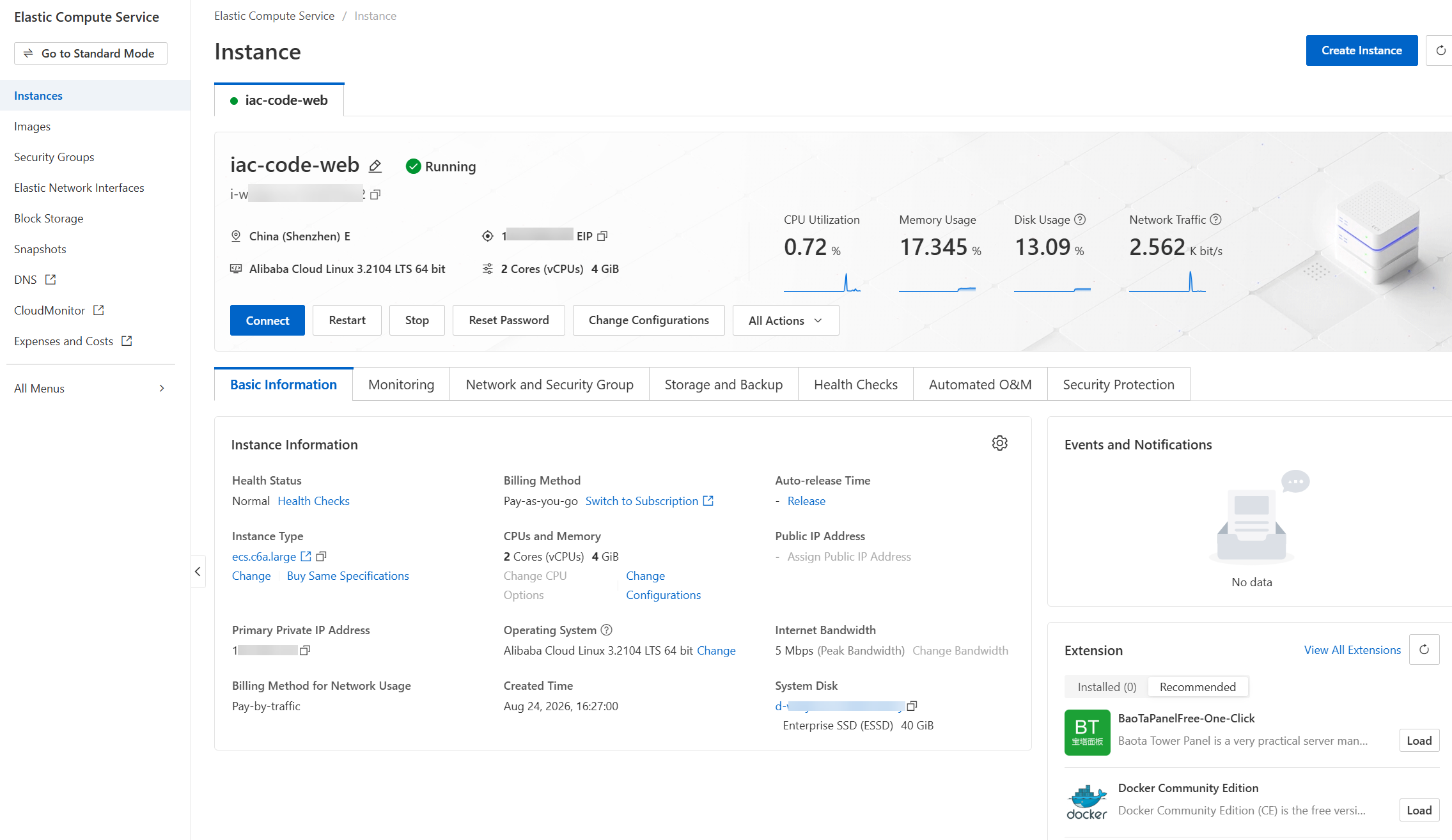Open CloudMonitor external link in sidebar

[98, 311]
